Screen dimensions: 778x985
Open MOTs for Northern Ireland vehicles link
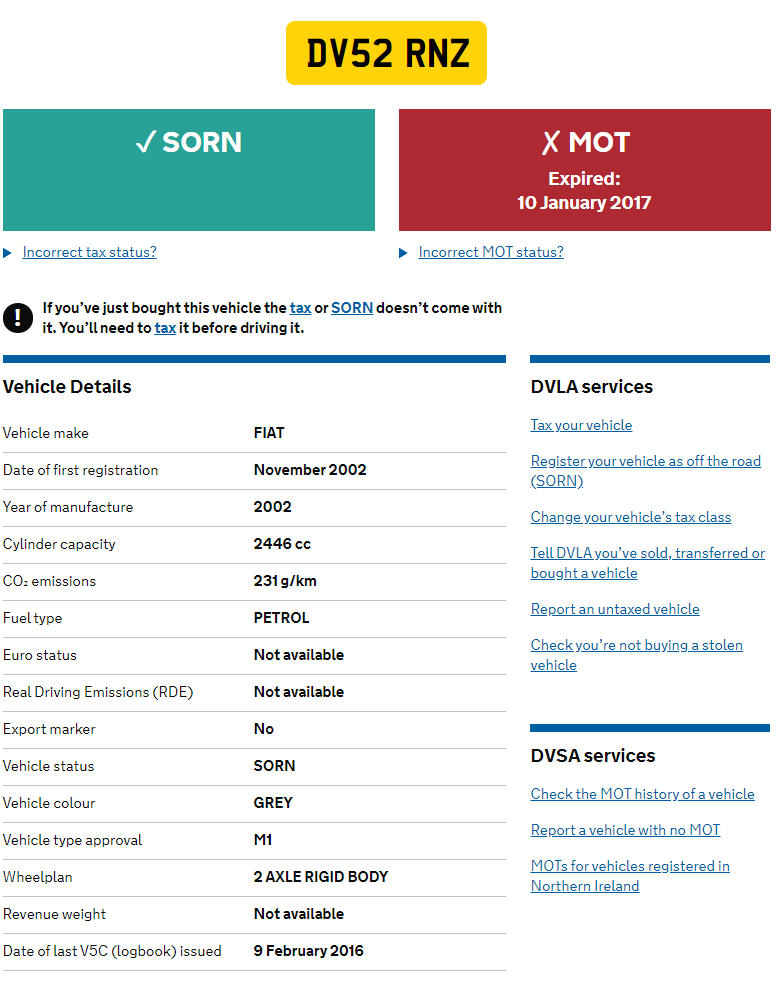pos(630,866)
